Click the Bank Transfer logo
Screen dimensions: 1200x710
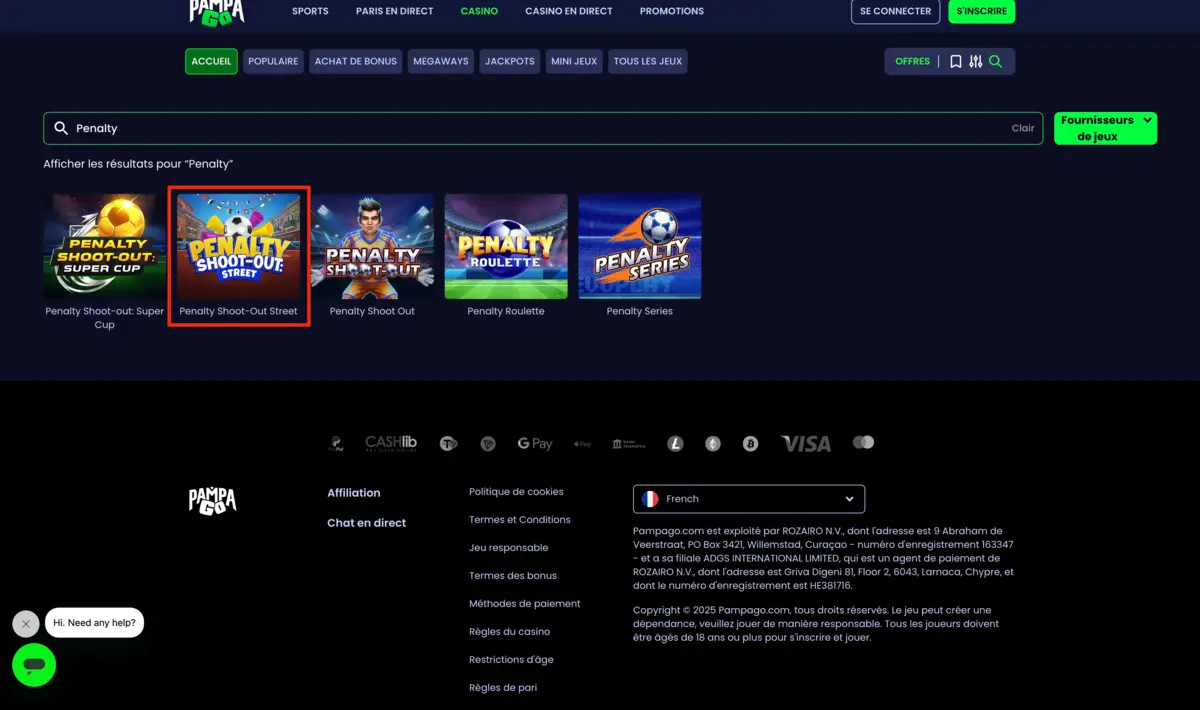pyautogui.click(x=629, y=443)
